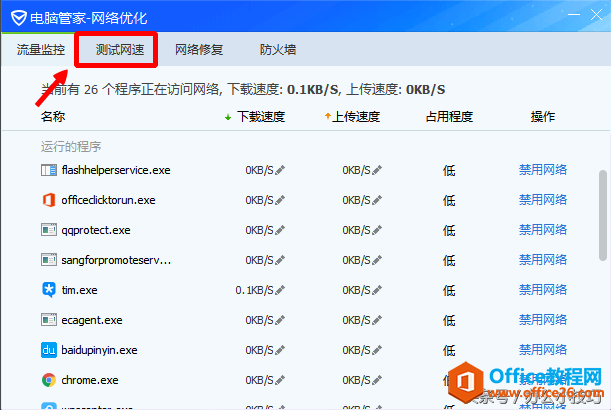Click the officeclicktorun.exe Office icon
This screenshot has height=410, width=611.
[x=49, y=200]
